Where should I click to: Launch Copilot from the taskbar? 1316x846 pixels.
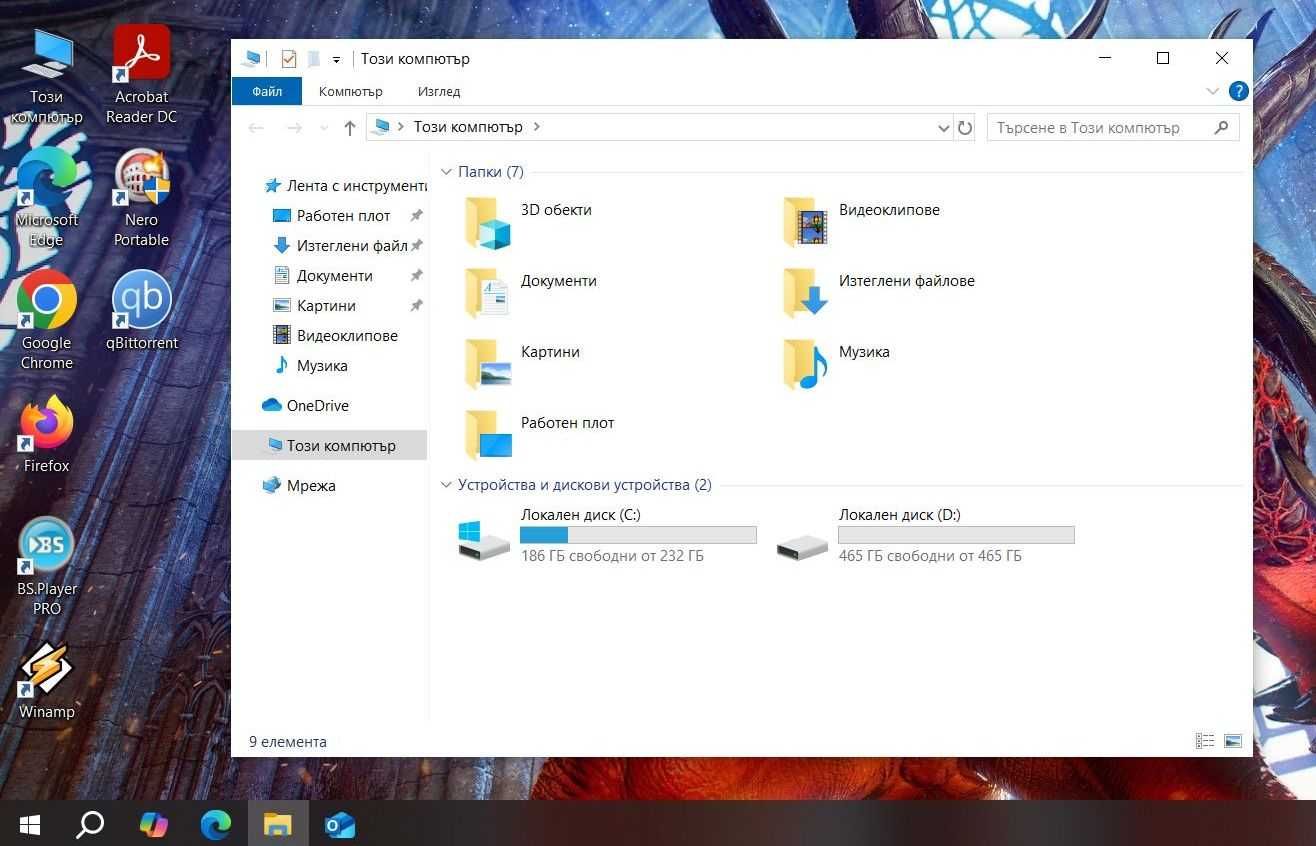point(154,824)
